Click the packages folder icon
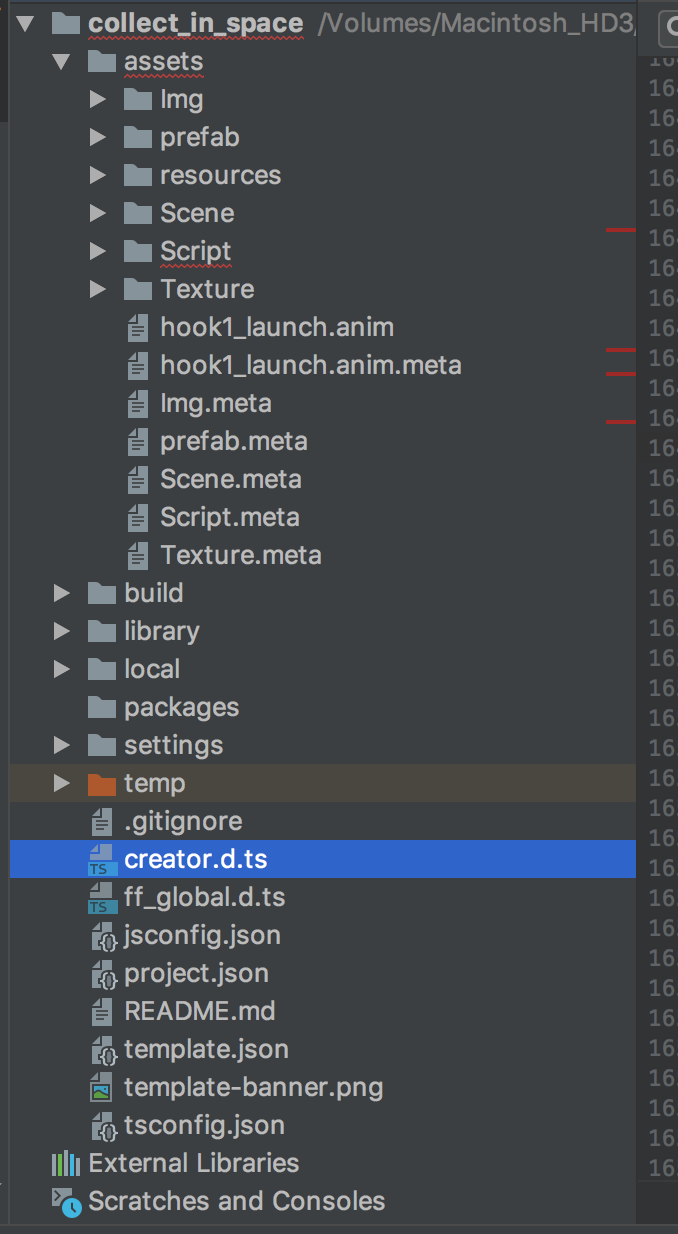 102,707
